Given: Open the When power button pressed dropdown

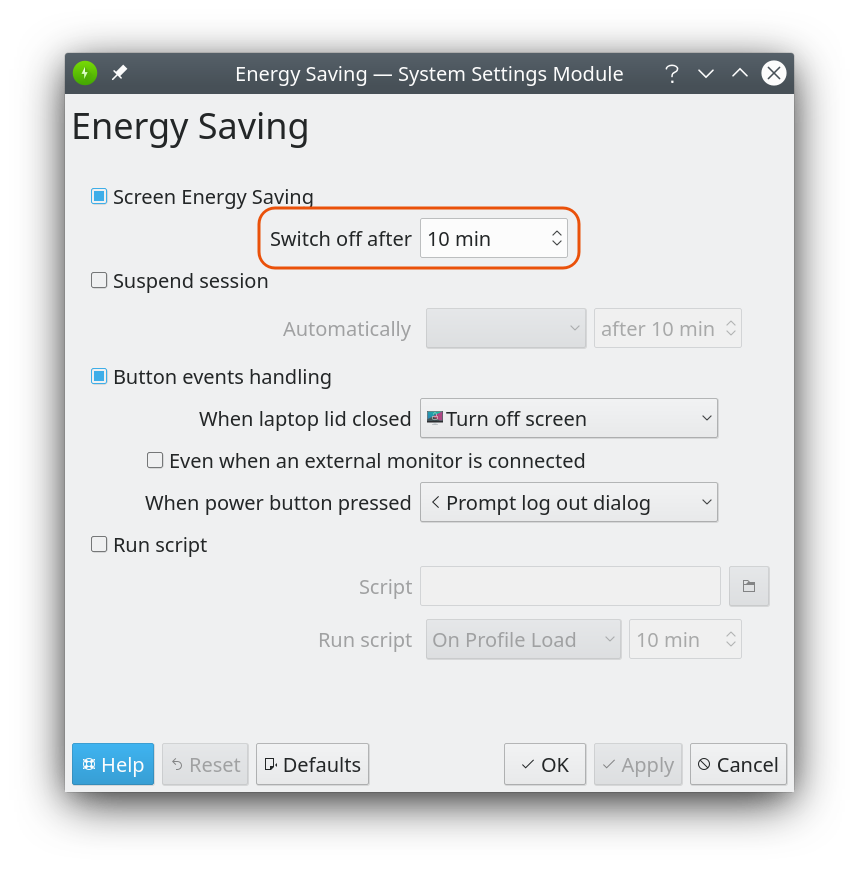Looking at the screenshot, I should [568, 503].
